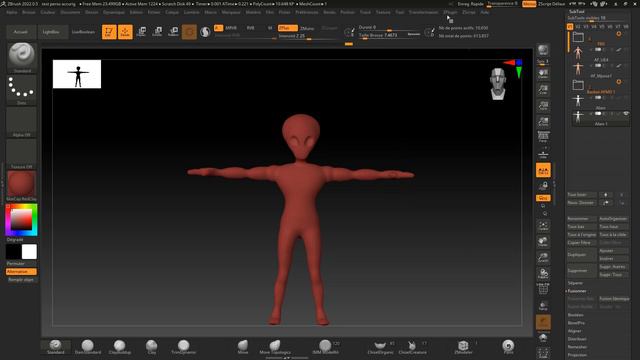
Task: Enable ZMoins (ZSub) mode
Action: coord(307,28)
